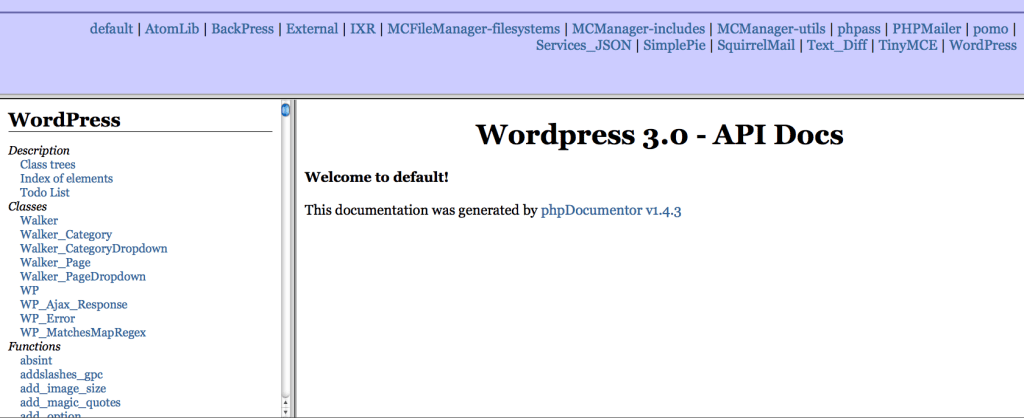The height and width of the screenshot is (418, 1024).
Task: Visit the phpDocumentor v1.4.3 link
Action: pyautogui.click(x=611, y=210)
